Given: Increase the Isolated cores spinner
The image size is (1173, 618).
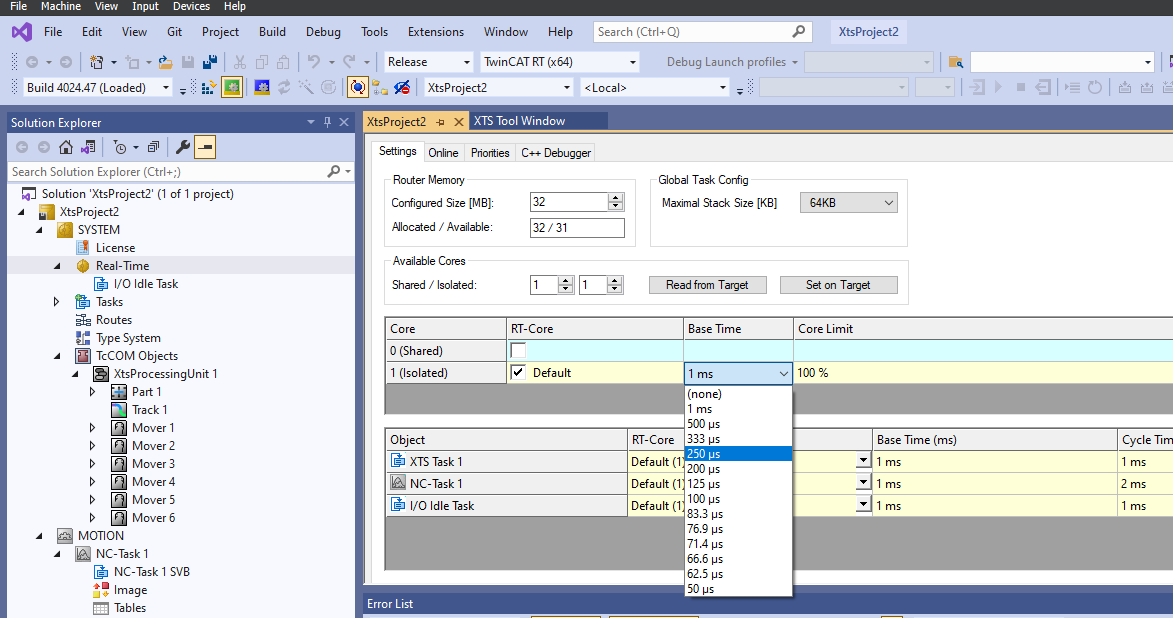Looking at the screenshot, I should pos(615,281).
